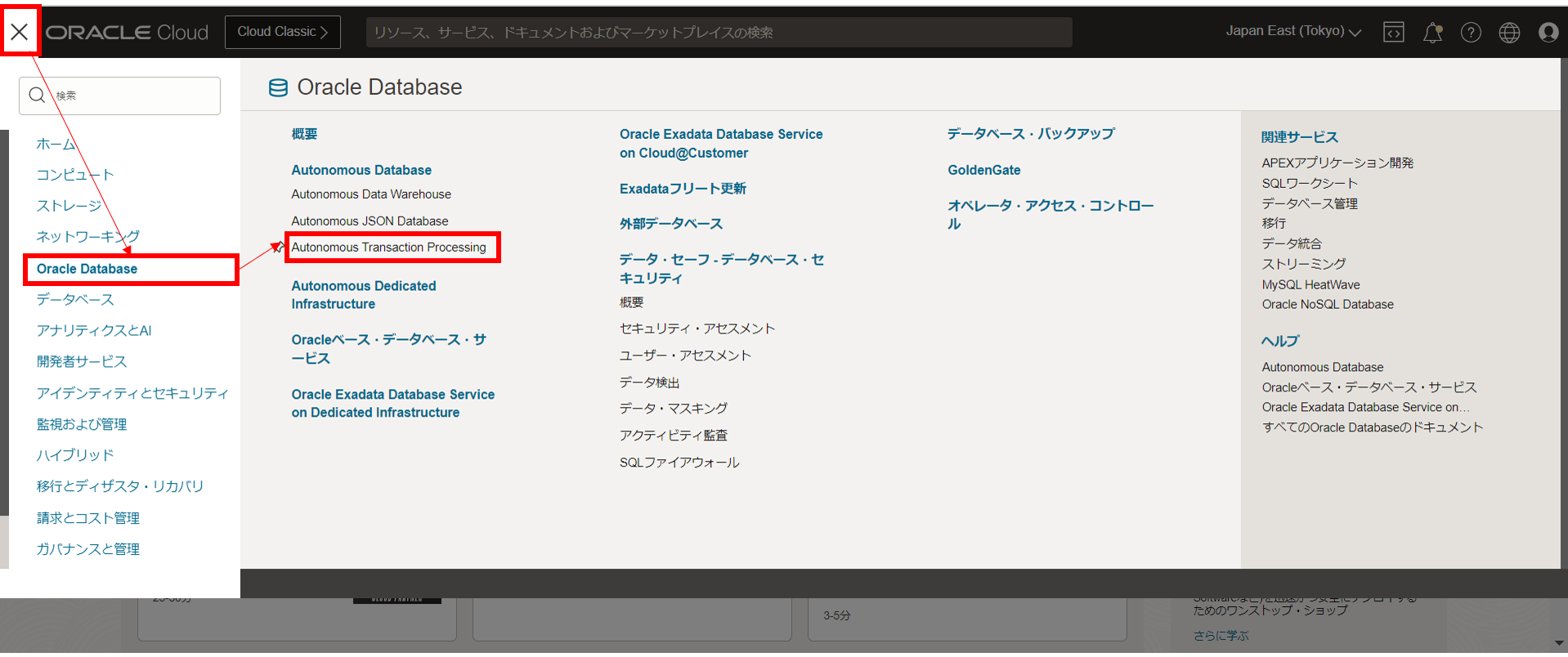The width and height of the screenshot is (1568, 657).
Task: Click さらに学ぶ link in background page
Action: 1221,636
